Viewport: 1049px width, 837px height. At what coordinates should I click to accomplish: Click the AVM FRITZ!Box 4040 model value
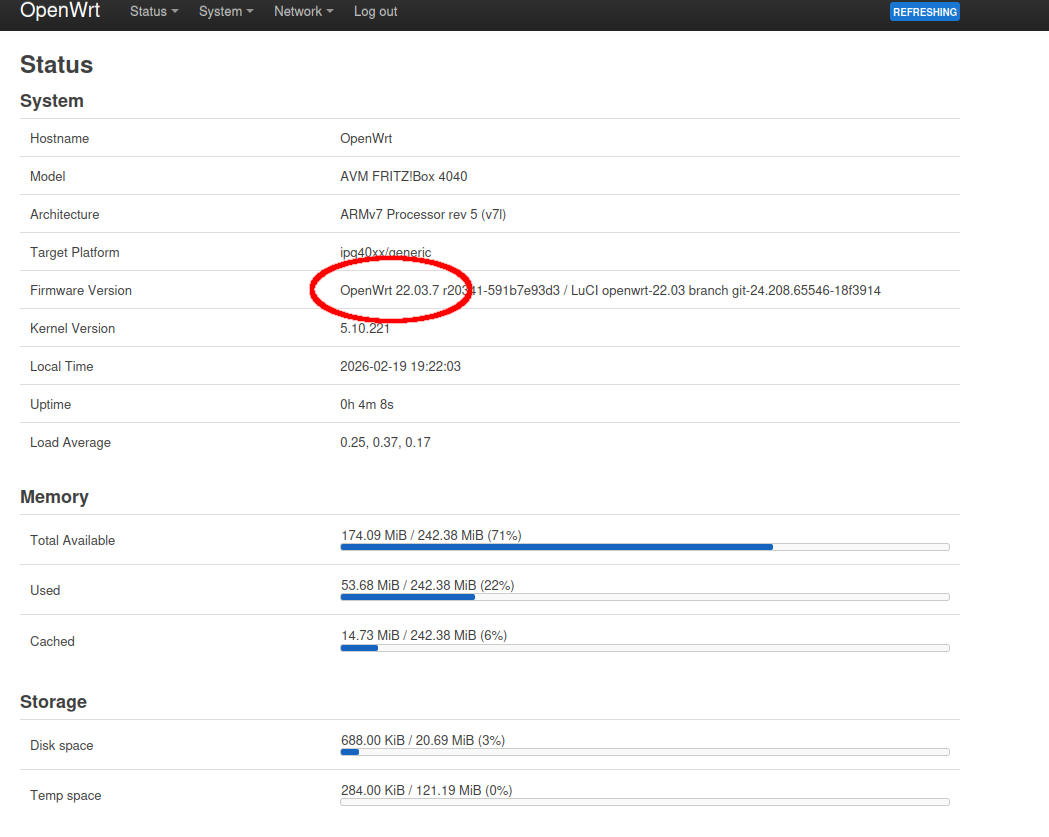[x=403, y=177]
